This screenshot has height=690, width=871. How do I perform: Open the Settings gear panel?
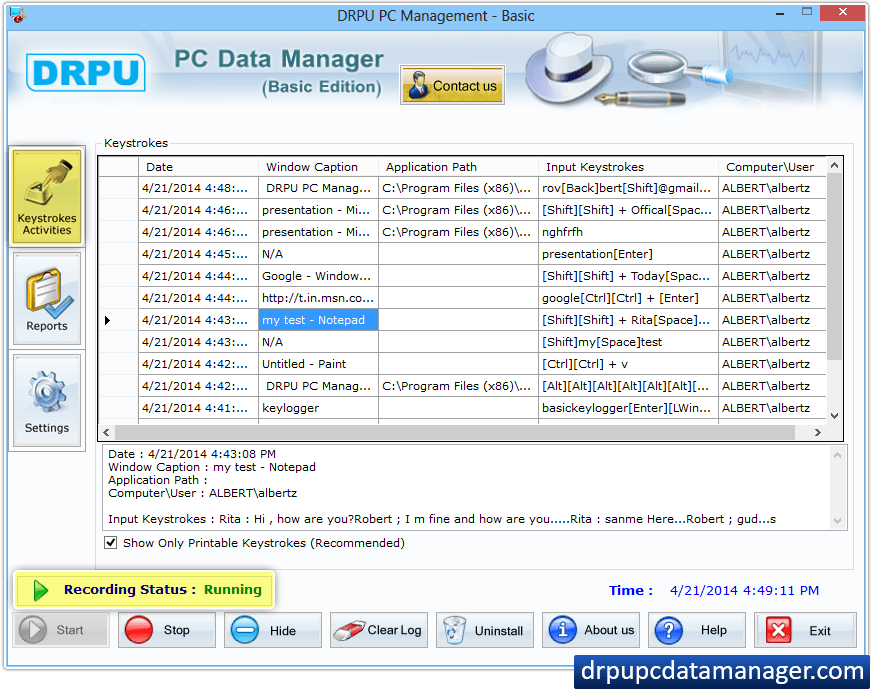click(47, 401)
